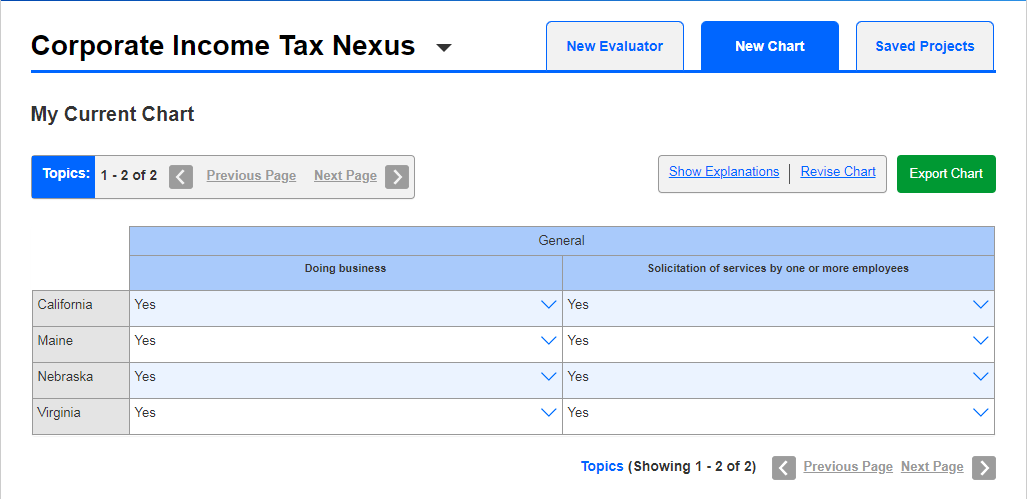This screenshot has height=499, width=1027.
Task: Click the bottom next page arrow icon
Action: (x=984, y=468)
